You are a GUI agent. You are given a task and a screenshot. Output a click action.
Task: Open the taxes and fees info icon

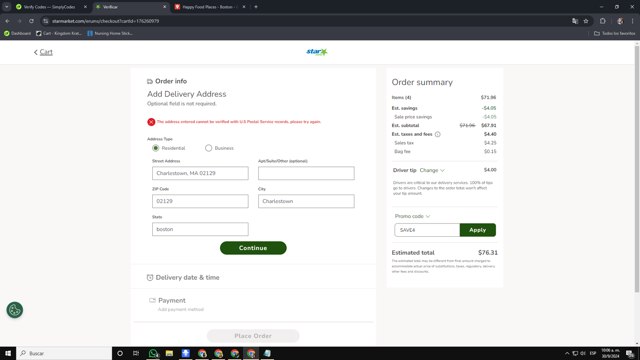click(438, 134)
